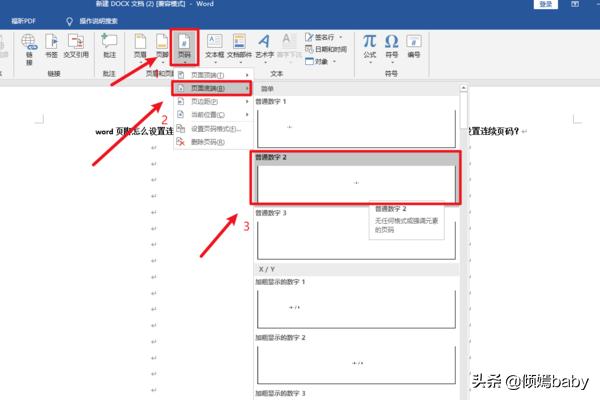Open the 公式 (equation) pi icon
Screen dimensions: 600x400
pyautogui.click(x=369, y=46)
